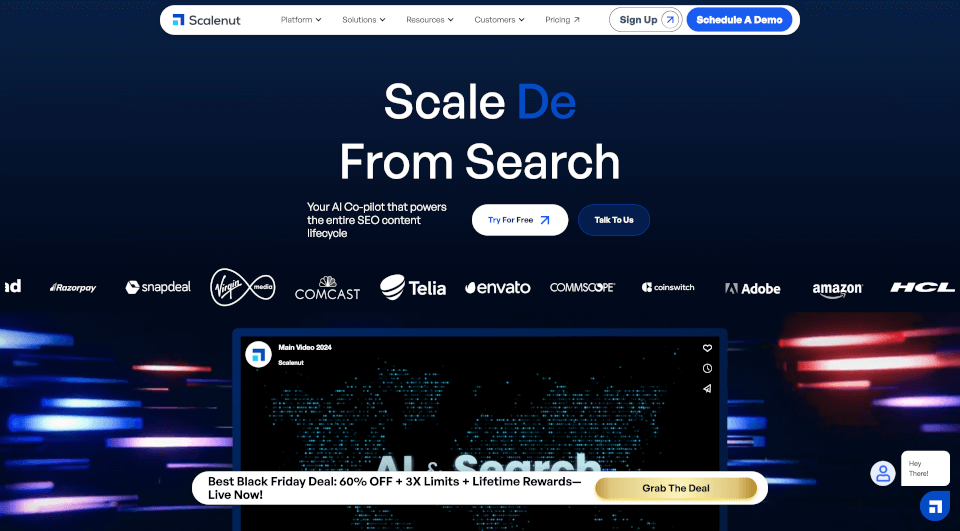Share the video with paper-plane icon
Screen dimensions: 960x531
[x=707, y=388]
